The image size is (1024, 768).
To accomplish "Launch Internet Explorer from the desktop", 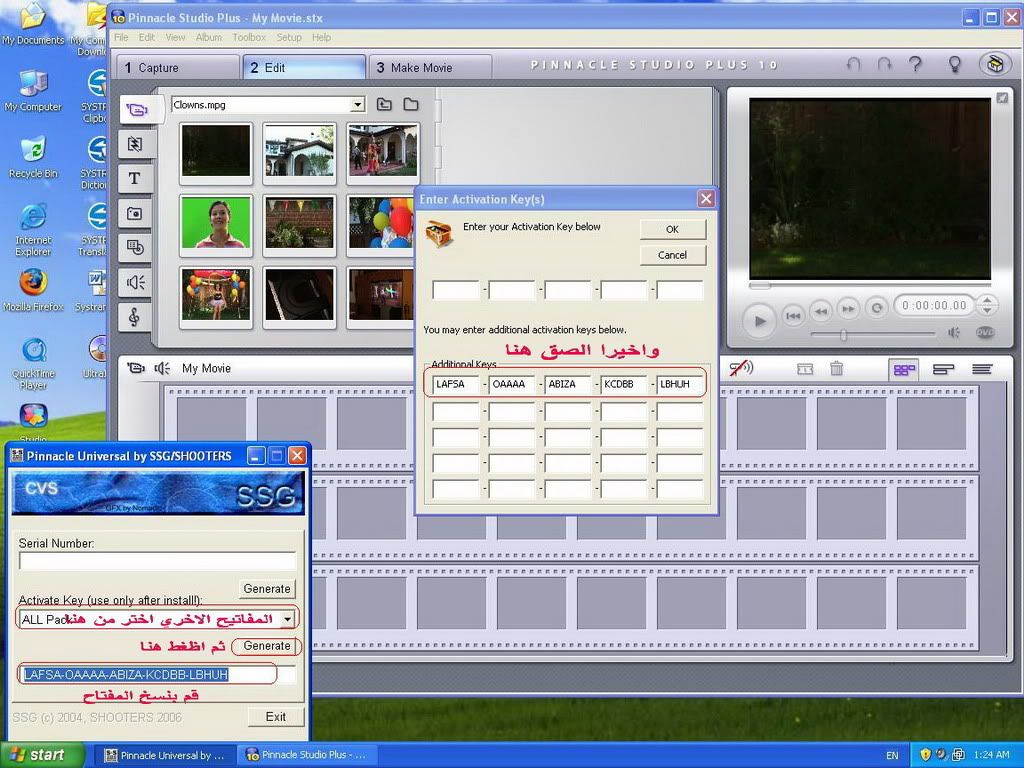I will (33, 229).
